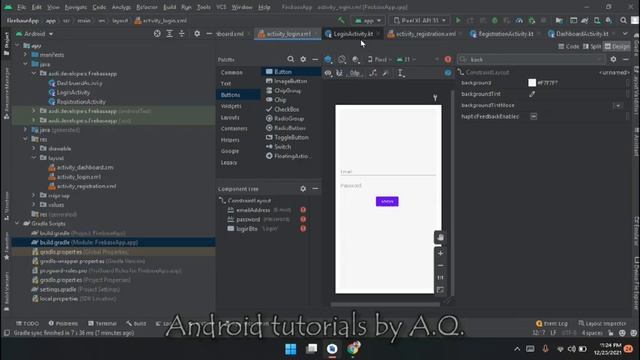Collapse the res folder
This screenshot has width=640, height=360.
[x=25, y=139]
